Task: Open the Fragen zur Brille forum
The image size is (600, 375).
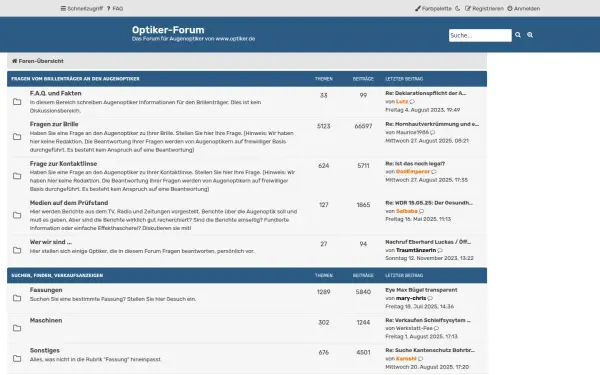Action: tap(54, 124)
